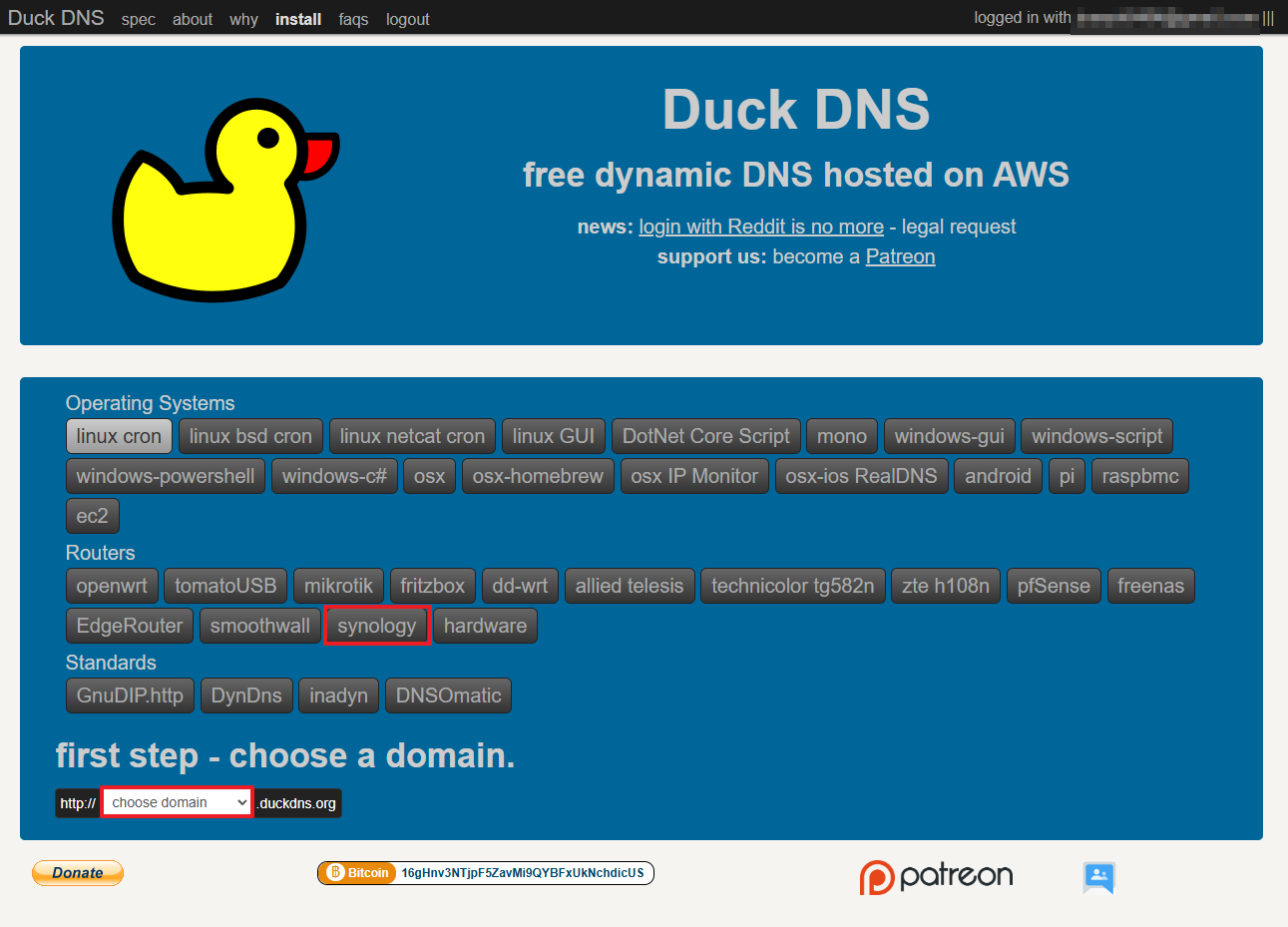
Task: Select the windows-c# button
Action: pyautogui.click(x=334, y=476)
